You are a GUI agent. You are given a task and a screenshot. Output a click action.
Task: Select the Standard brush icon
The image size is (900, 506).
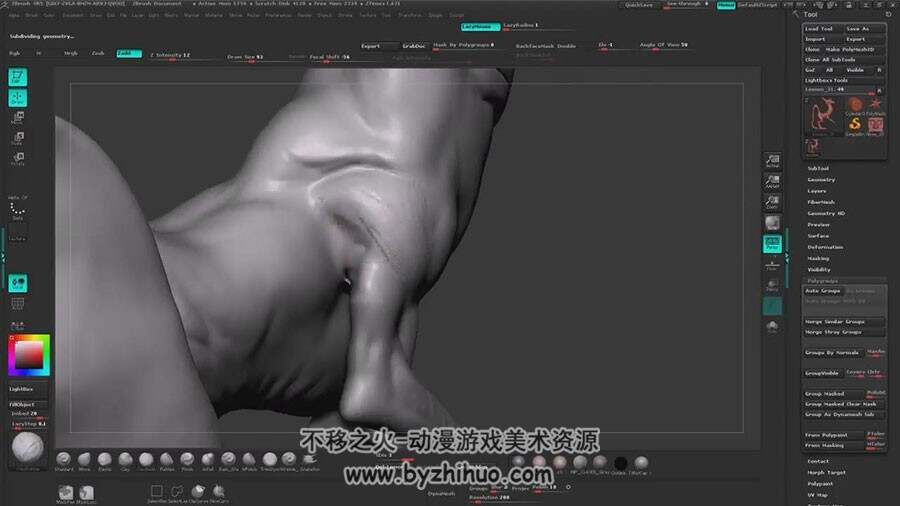[64, 460]
